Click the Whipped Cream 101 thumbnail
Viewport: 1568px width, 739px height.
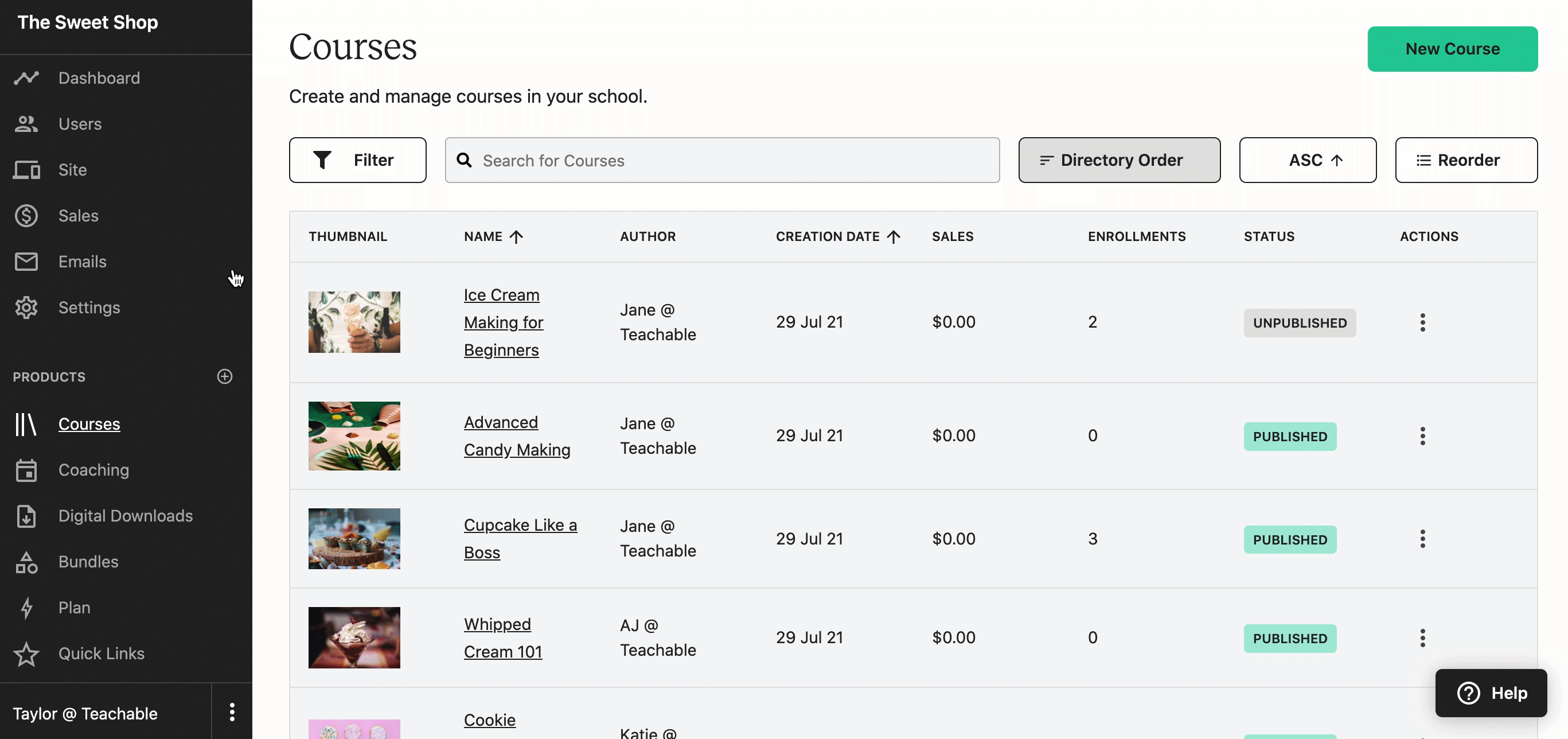(x=354, y=638)
